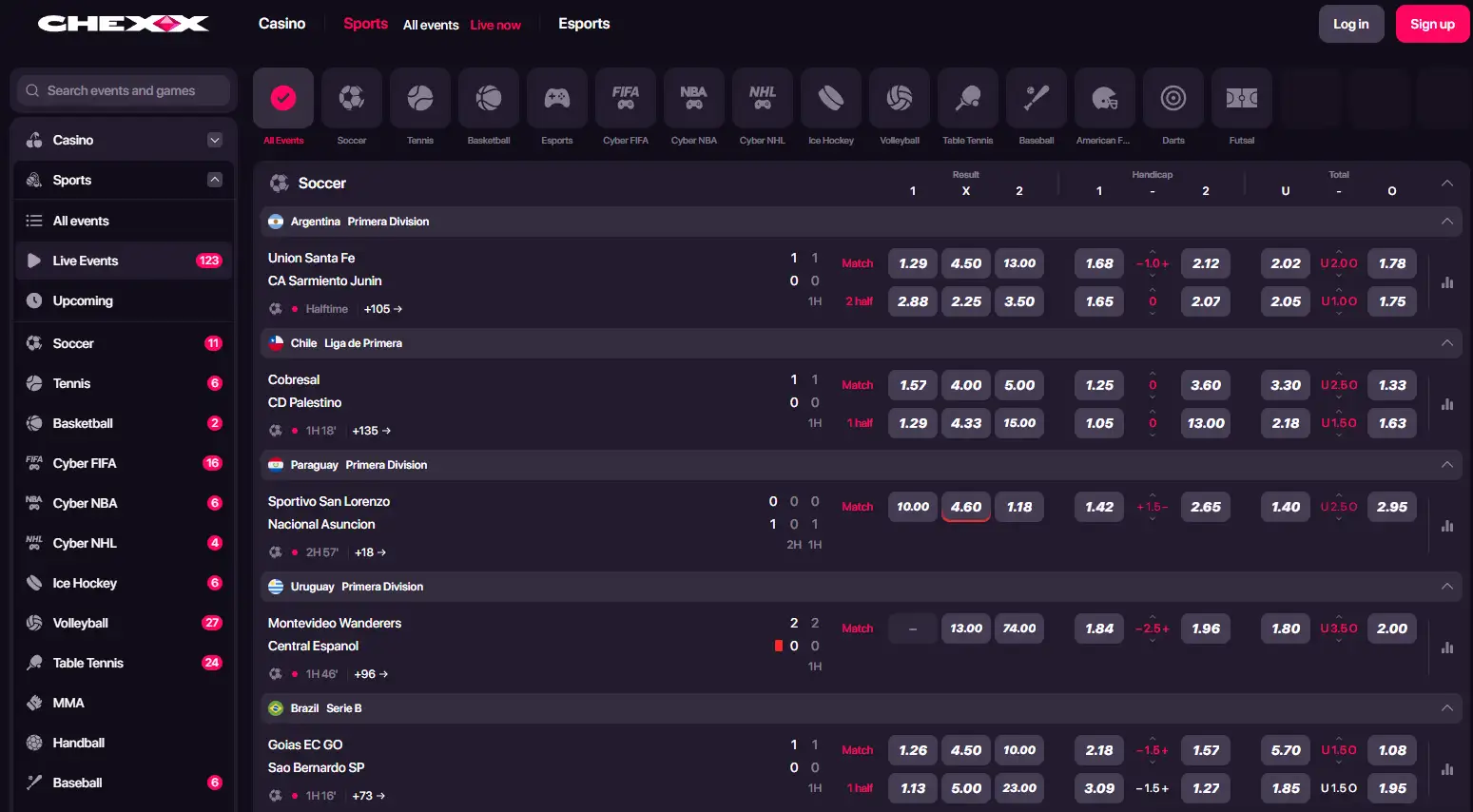Viewport: 1473px width, 812px height.
Task: Select 74.00 odds for Central Espanol win
Action: click(x=1019, y=628)
